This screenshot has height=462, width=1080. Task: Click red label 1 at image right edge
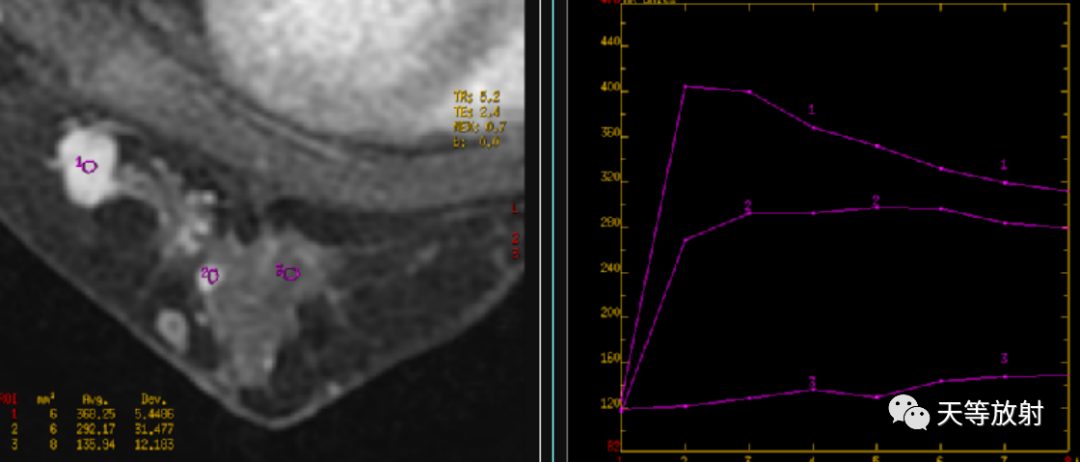tap(515, 208)
